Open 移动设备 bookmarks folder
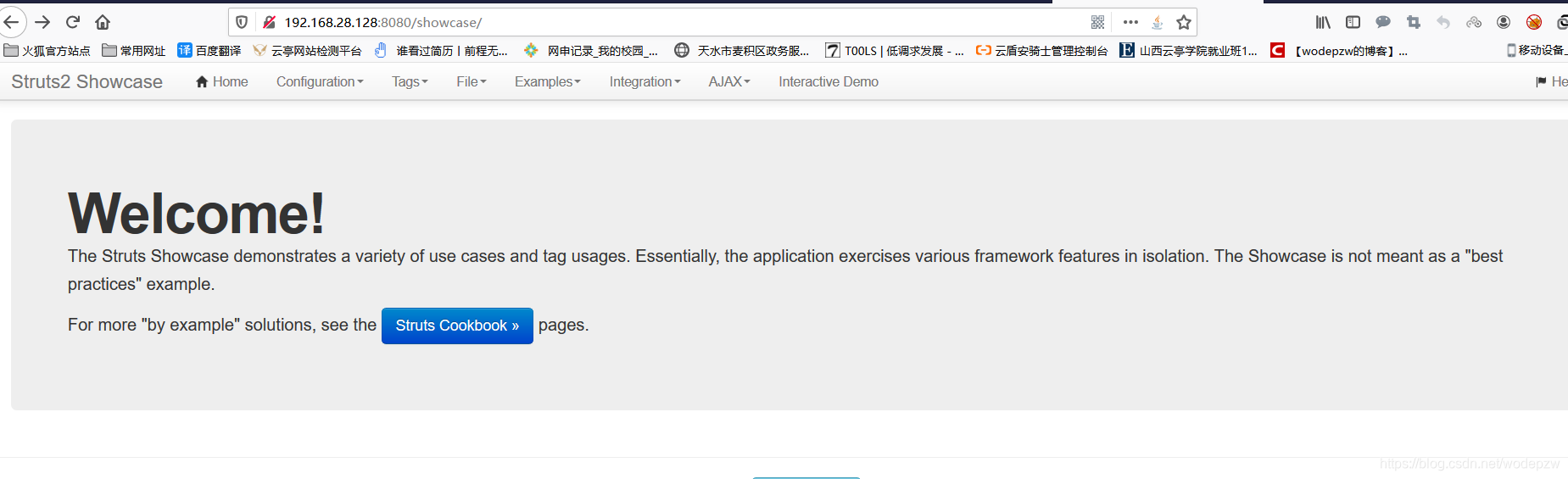Viewport: 1568px width, 479px height. (x=1537, y=51)
